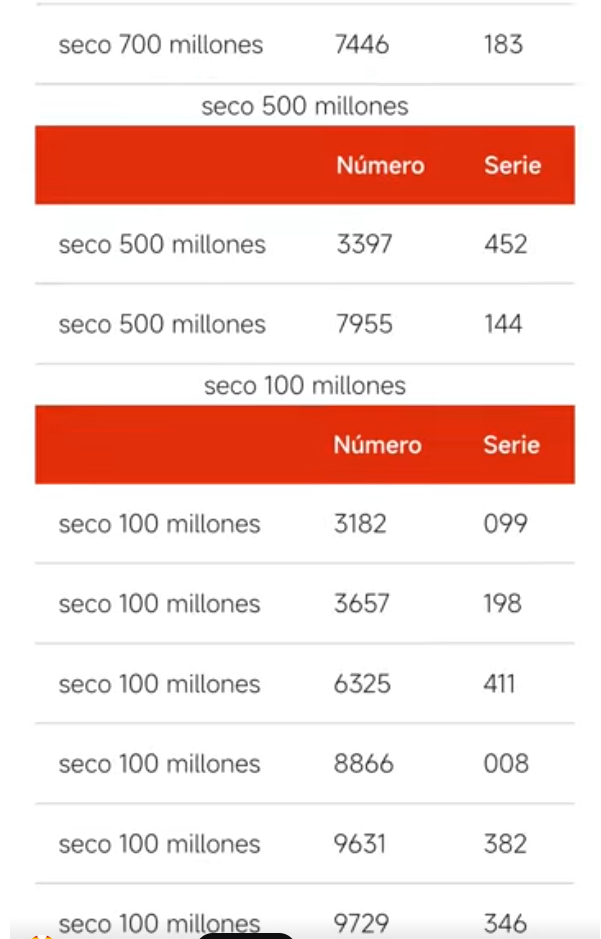The image size is (601, 939).
Task: Select the number 7446 in the 700 millones row
Action: (362, 44)
